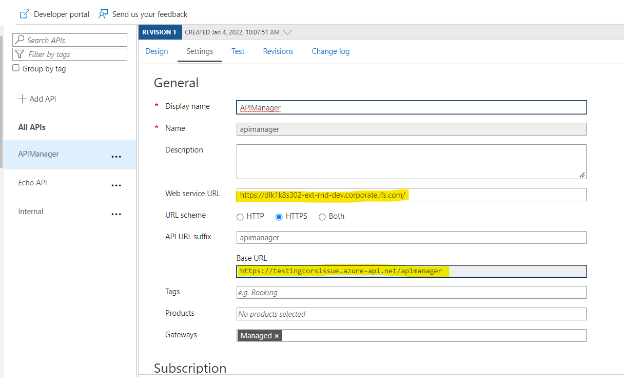Image resolution: width=624 pixels, height=378 pixels.
Task: Click the search magnifier icon in Search APIs
Action: coord(20,39)
